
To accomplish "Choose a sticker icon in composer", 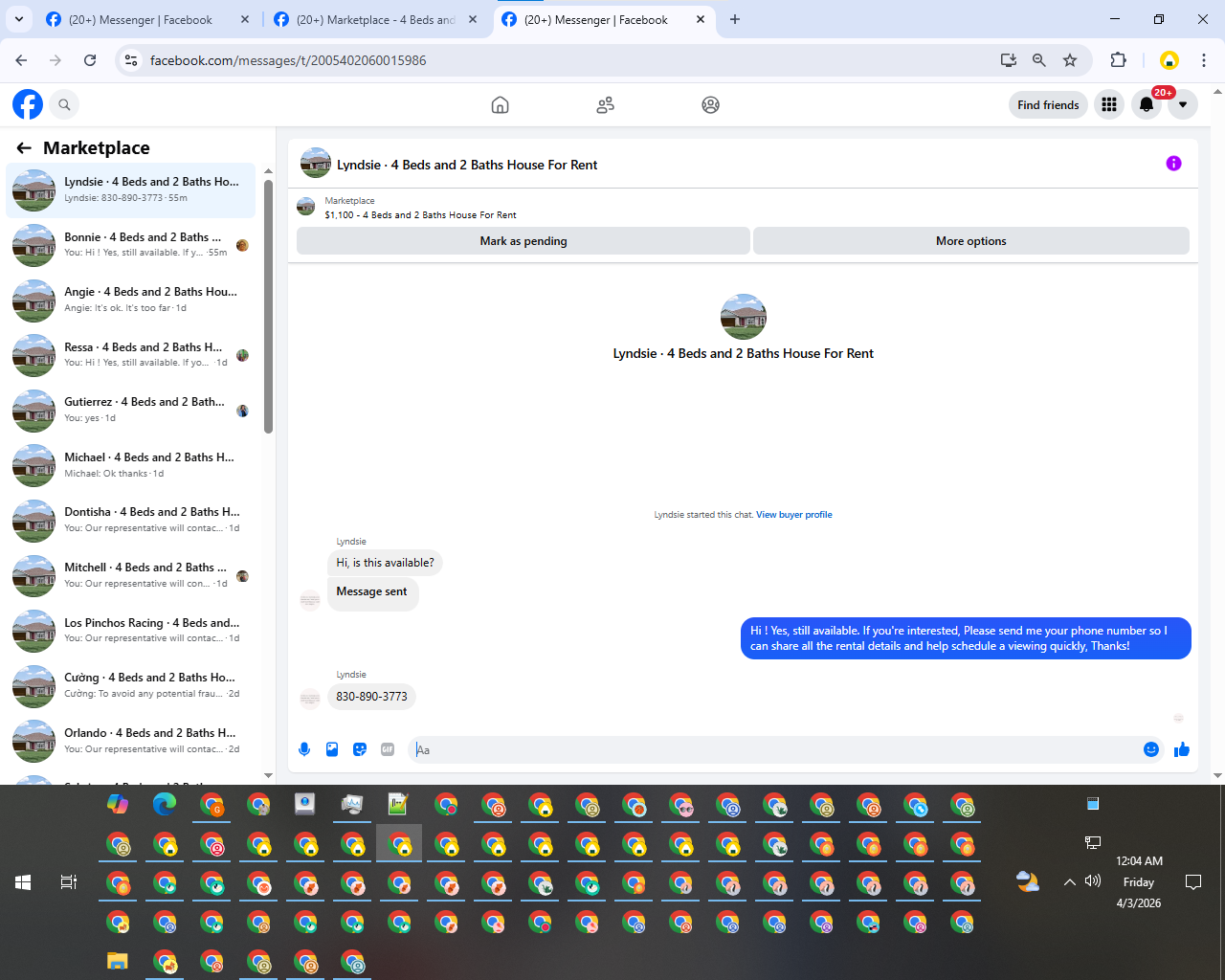I will coord(360,749).
